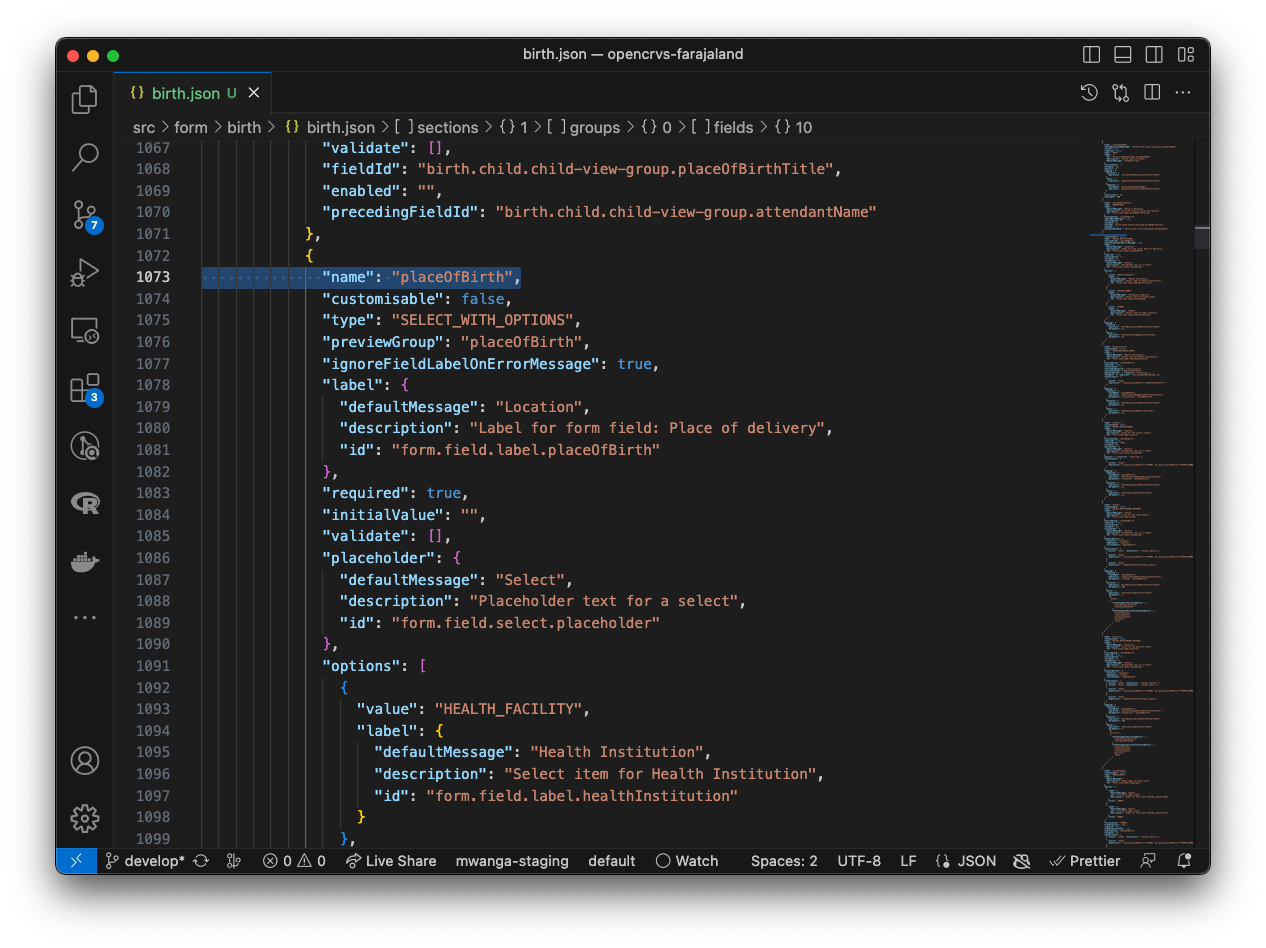The width and height of the screenshot is (1266, 948).
Task: Click the Live Share status button
Action: pos(391,861)
